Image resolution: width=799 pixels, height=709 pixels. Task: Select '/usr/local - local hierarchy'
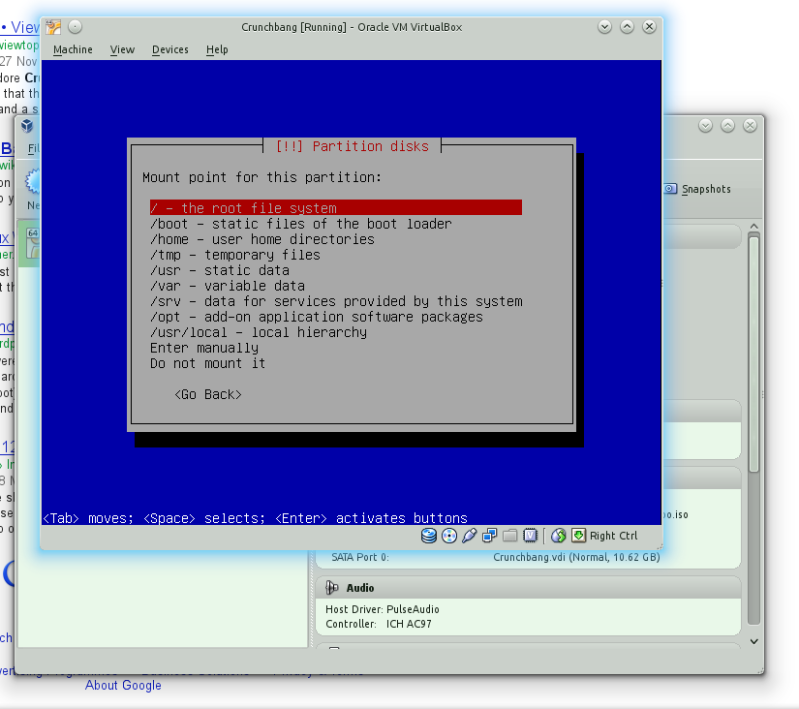click(x=258, y=332)
